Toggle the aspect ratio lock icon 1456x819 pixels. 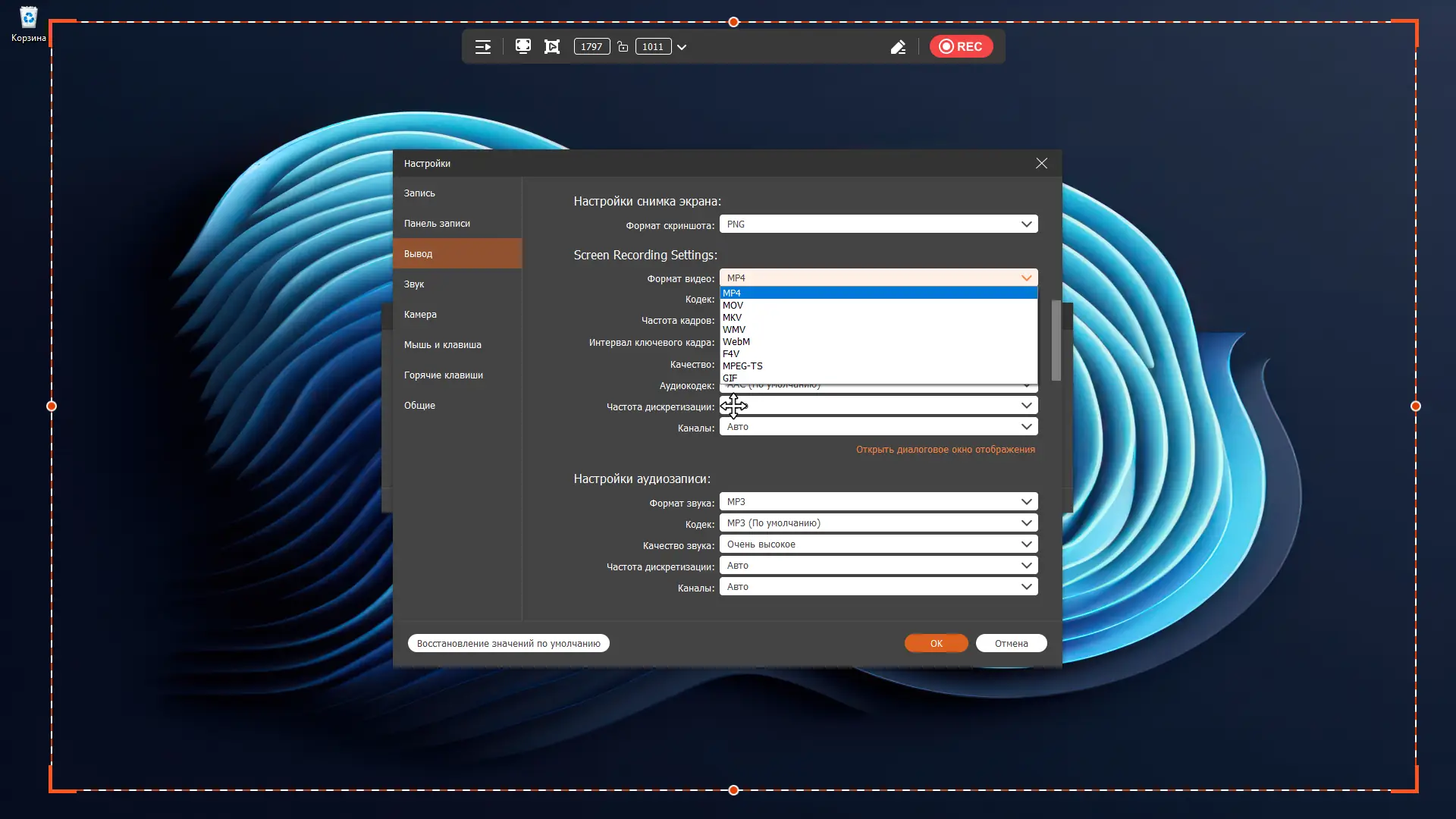tap(623, 47)
